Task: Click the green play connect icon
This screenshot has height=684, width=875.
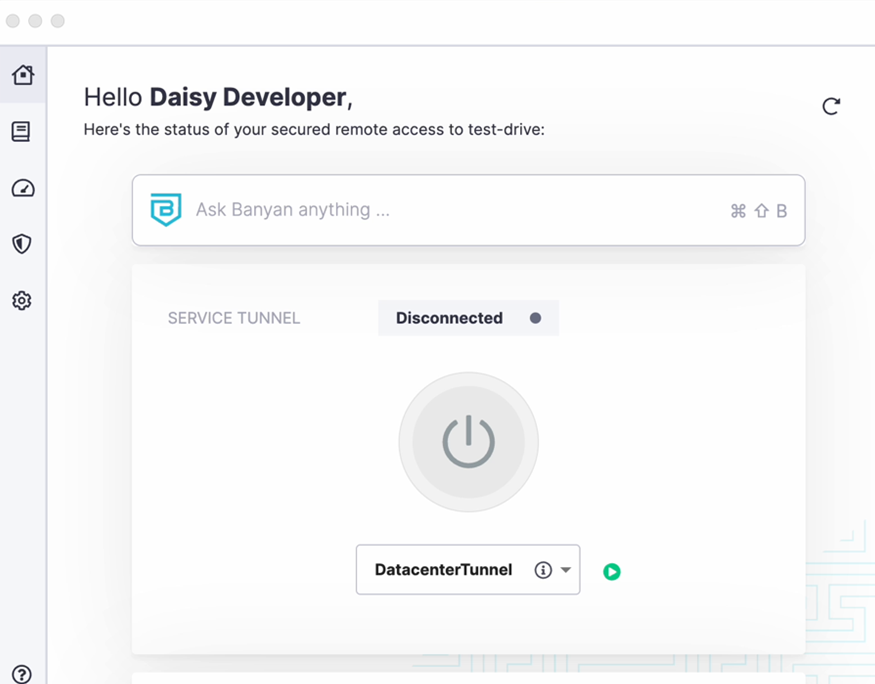Action: [612, 571]
